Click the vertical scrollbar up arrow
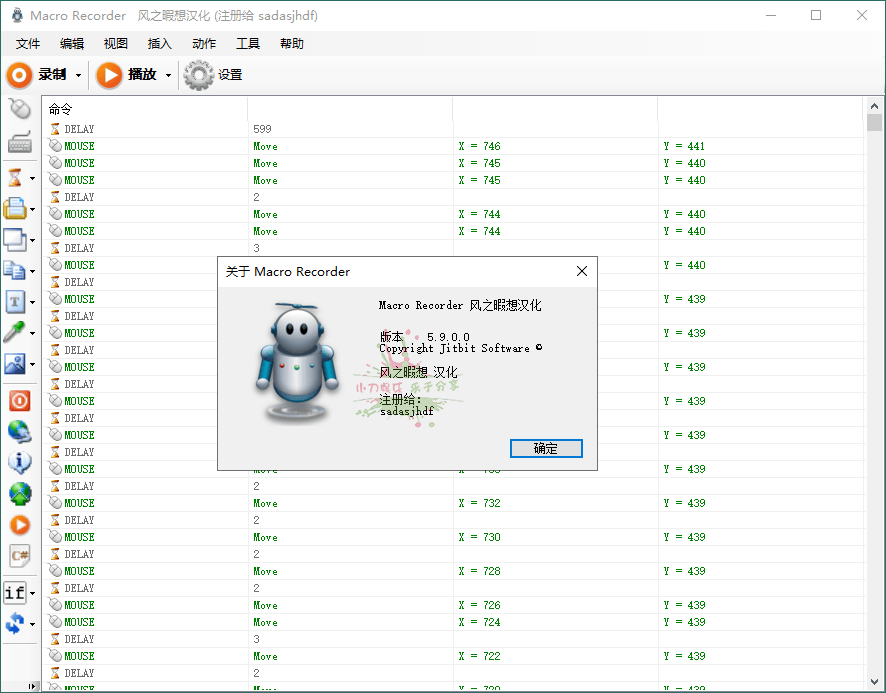Viewport: 886px width, 693px height. [874, 105]
